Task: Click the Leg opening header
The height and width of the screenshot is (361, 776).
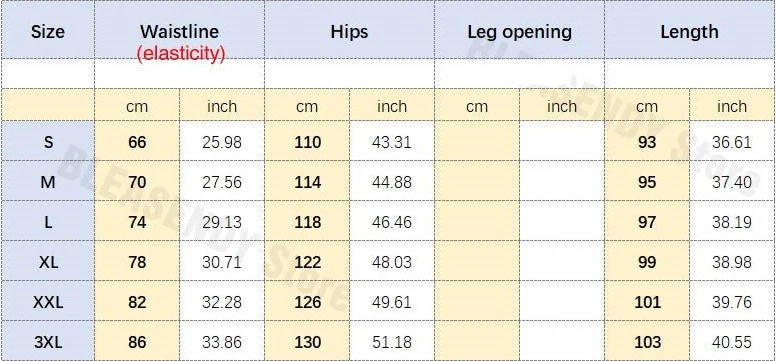Action: pyautogui.click(x=520, y=32)
